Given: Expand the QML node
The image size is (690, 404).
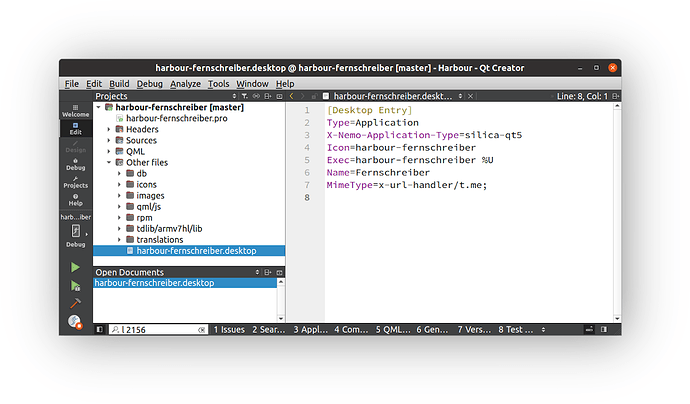Looking at the screenshot, I should point(109,151).
